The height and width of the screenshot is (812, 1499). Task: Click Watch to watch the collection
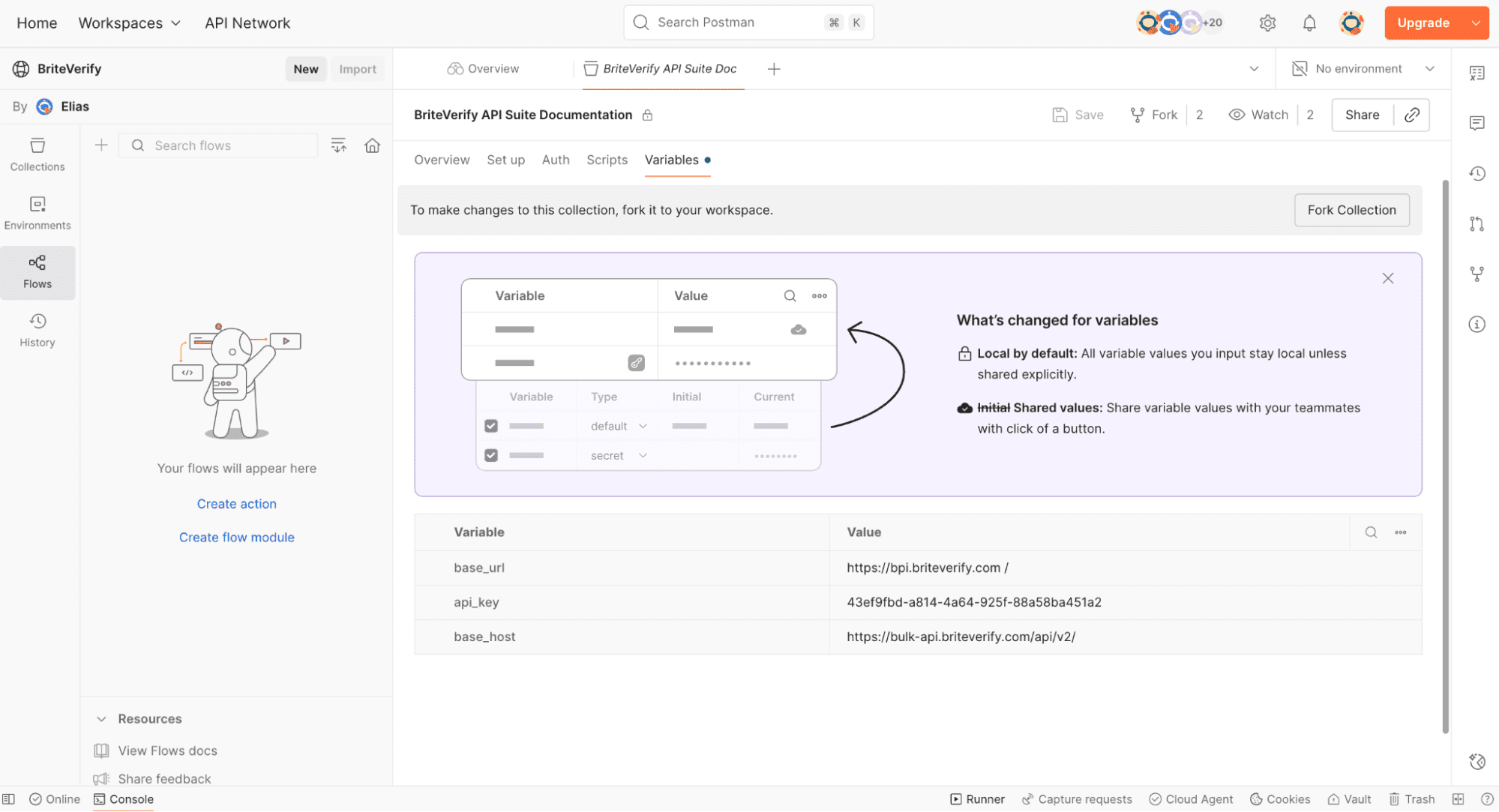pos(1259,115)
